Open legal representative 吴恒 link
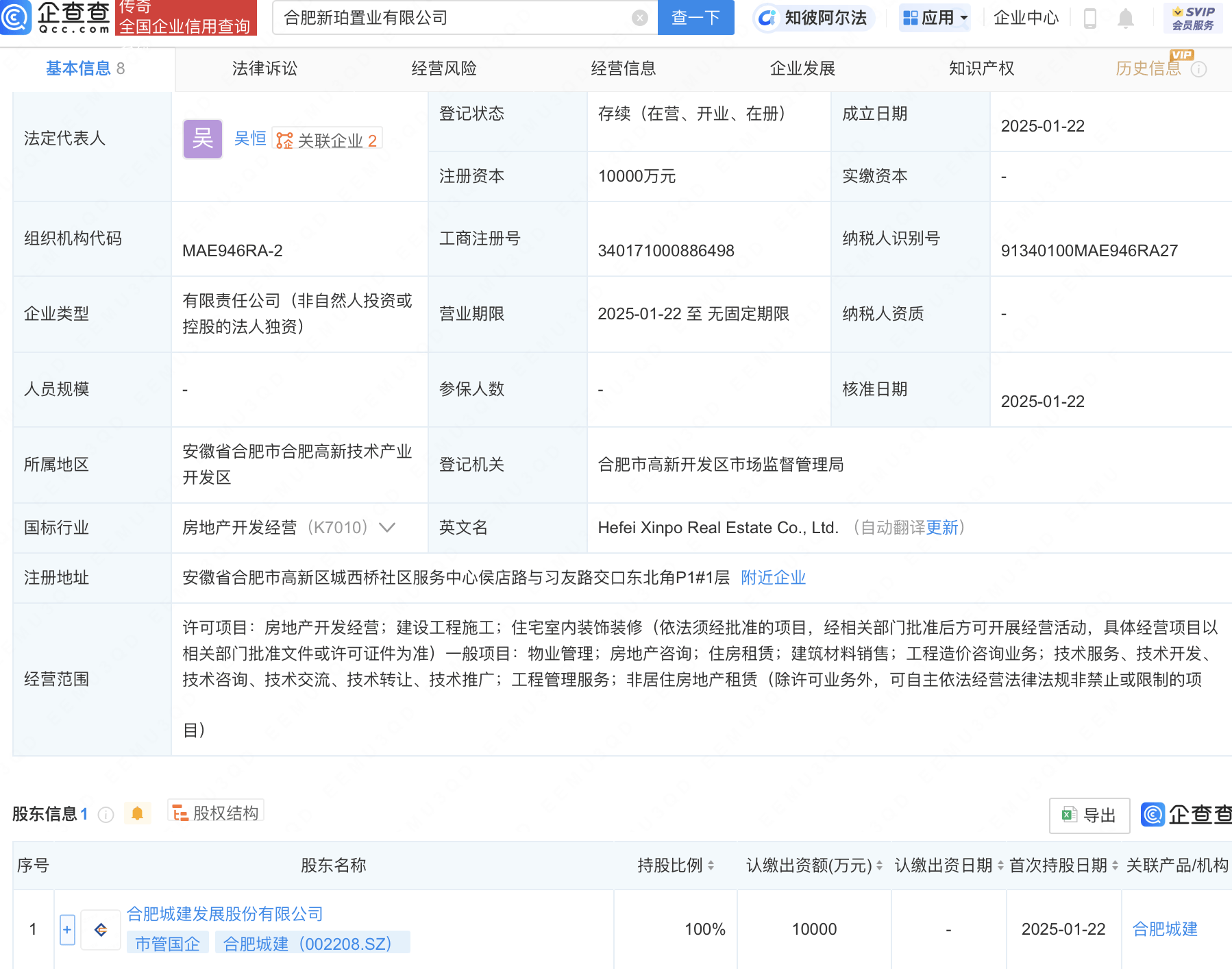This screenshot has width=1232, height=969. coord(250,138)
